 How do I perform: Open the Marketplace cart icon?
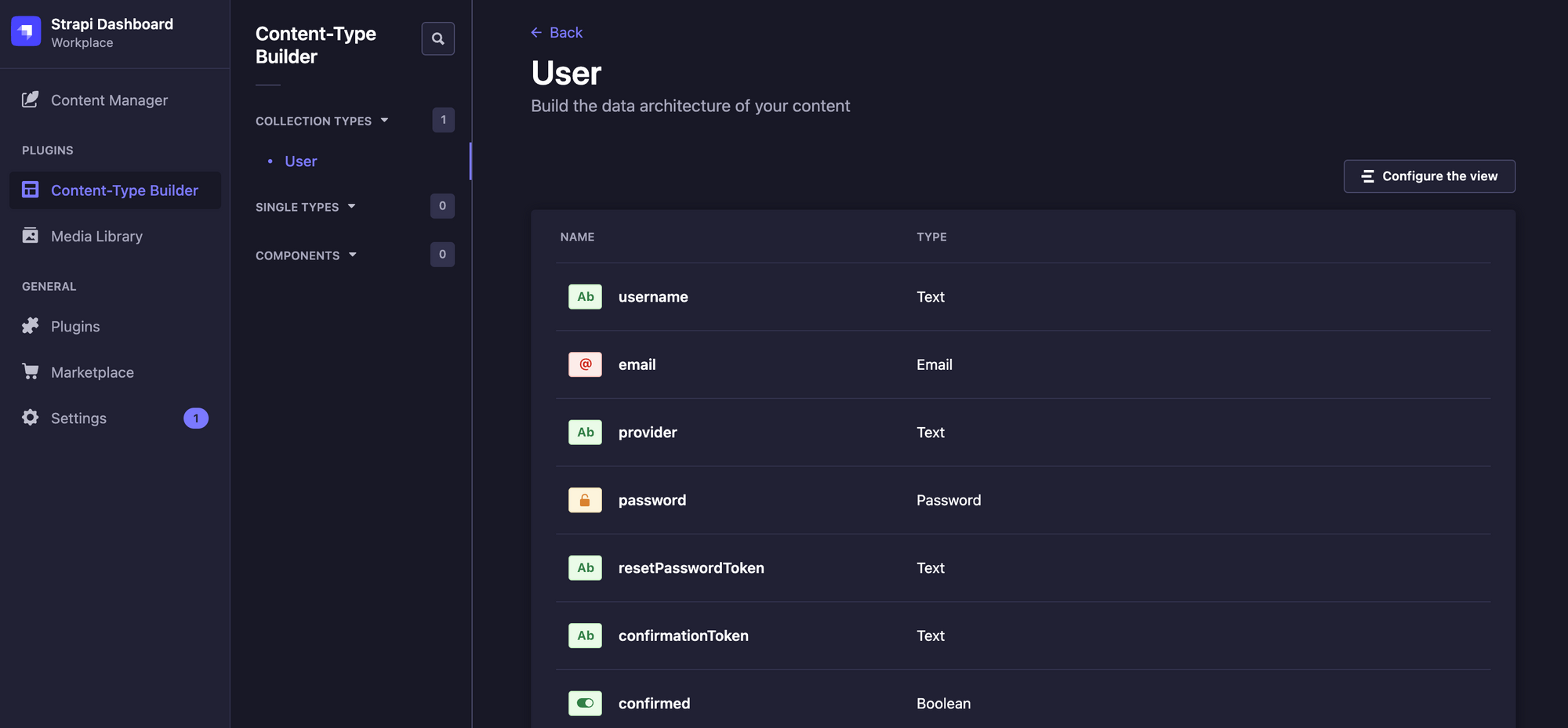pos(30,371)
